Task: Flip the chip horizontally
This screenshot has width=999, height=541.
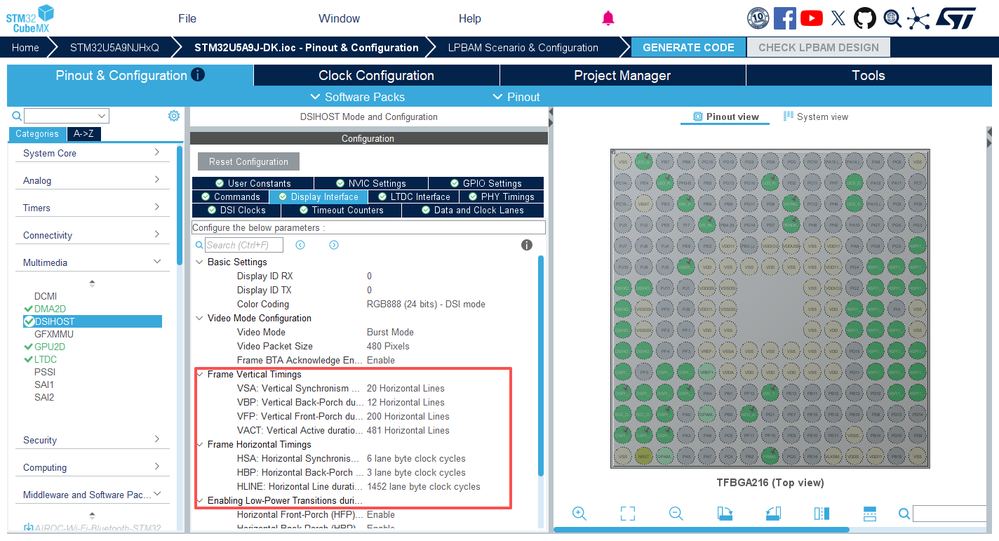Action: [x=821, y=513]
